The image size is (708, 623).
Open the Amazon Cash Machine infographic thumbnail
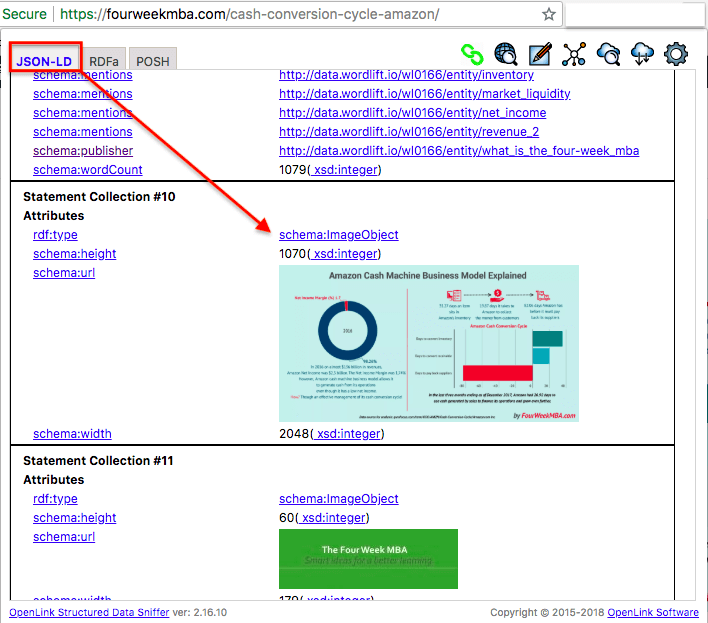click(x=429, y=344)
